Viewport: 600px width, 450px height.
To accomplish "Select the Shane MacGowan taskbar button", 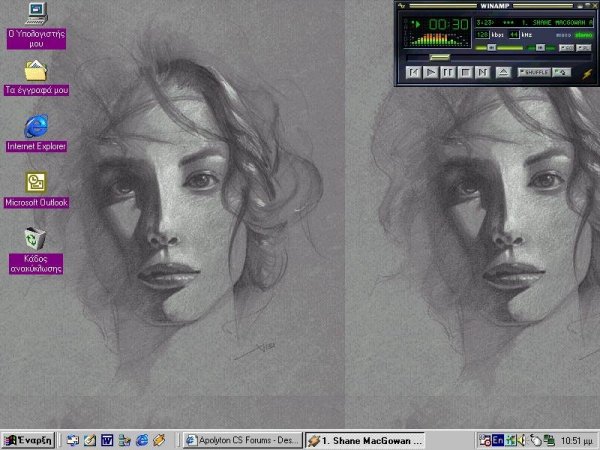I will (x=366, y=439).
